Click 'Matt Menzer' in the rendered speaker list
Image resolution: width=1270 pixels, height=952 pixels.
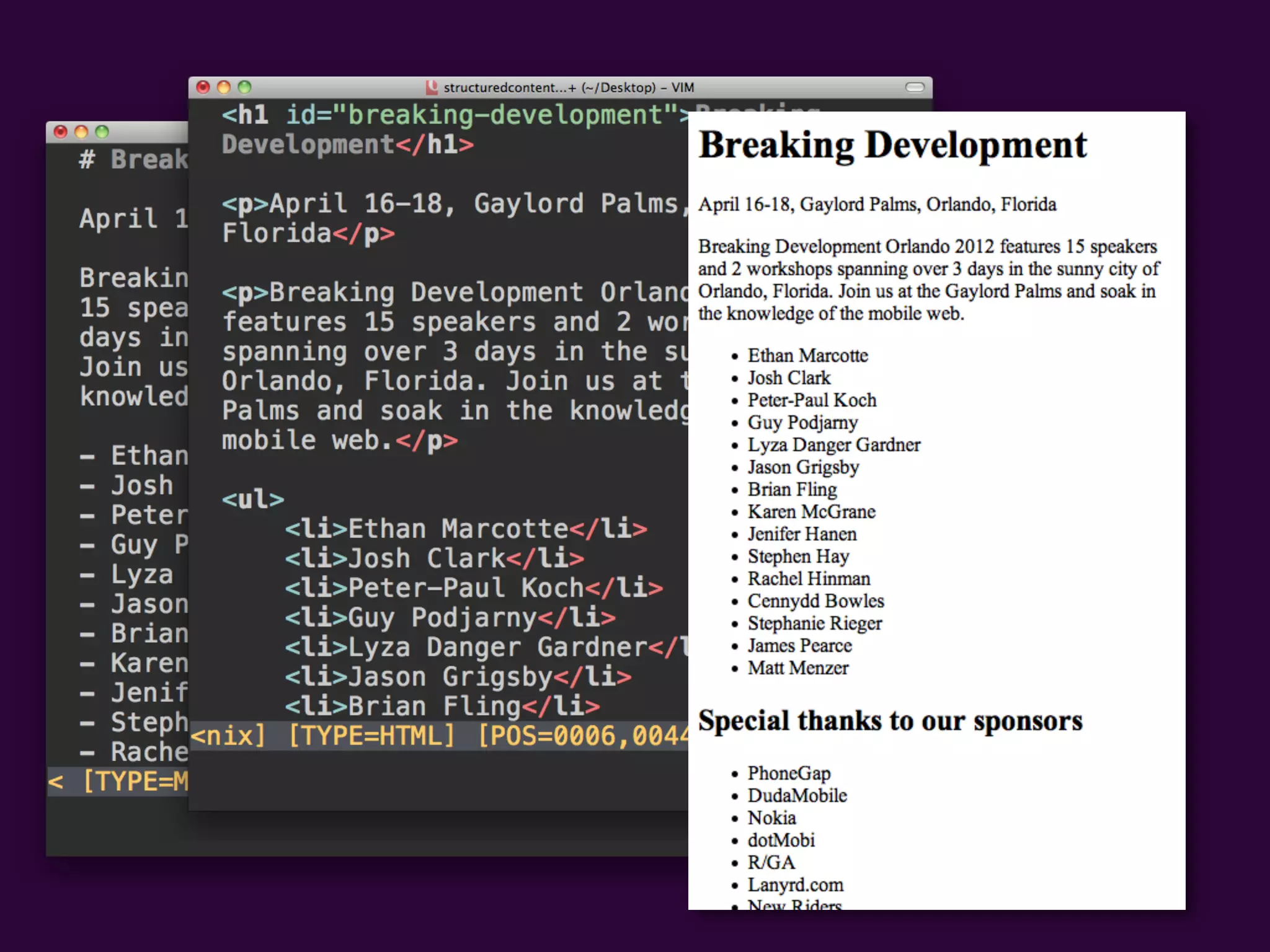coord(798,668)
